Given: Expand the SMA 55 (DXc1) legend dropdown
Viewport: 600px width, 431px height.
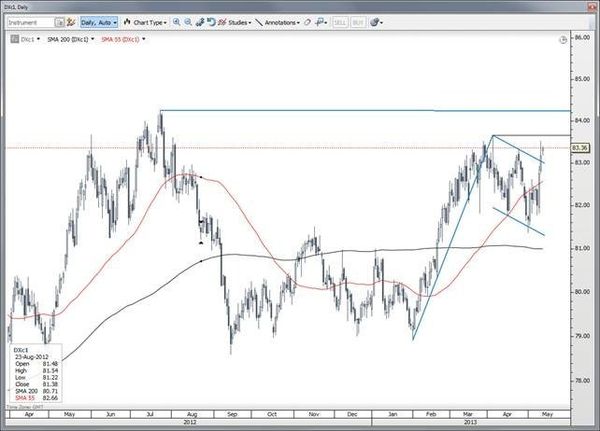Looking at the screenshot, I should (x=143, y=39).
